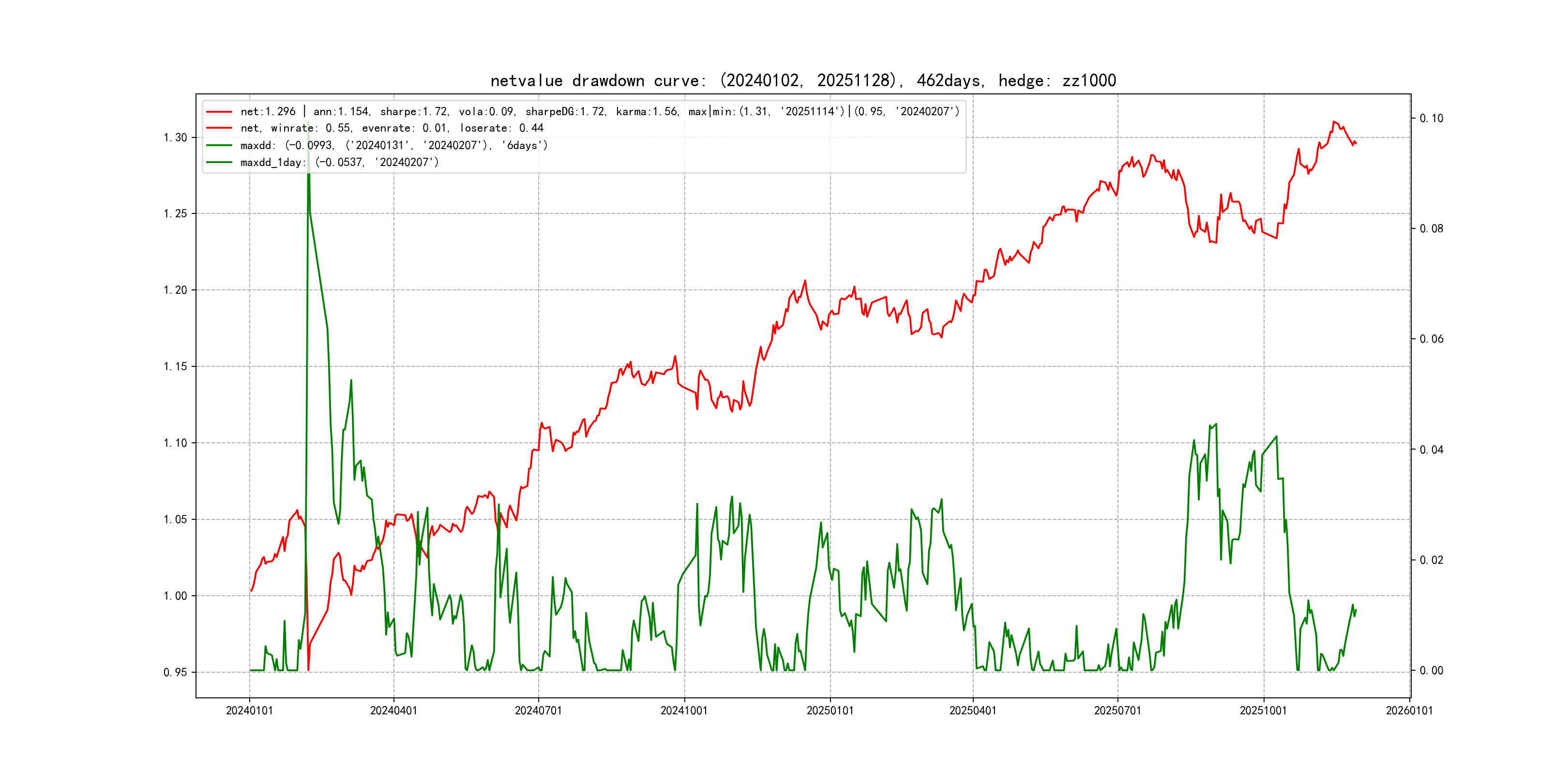Click the 20260101 x-axis date label

point(1409,711)
